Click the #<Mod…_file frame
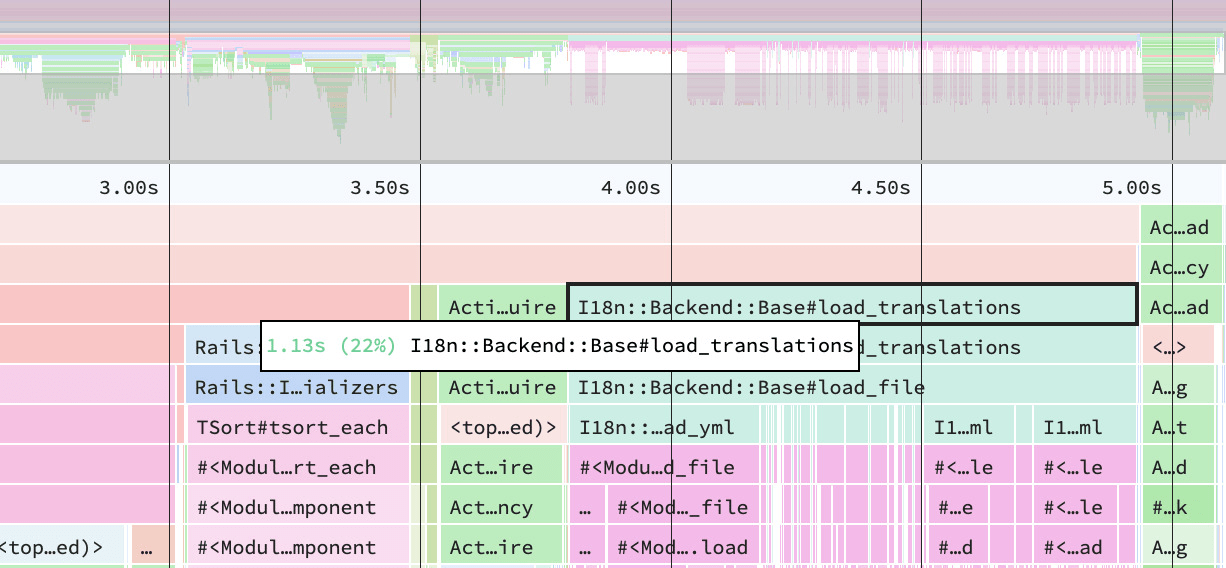This screenshot has height=568, width=1226. point(684,506)
